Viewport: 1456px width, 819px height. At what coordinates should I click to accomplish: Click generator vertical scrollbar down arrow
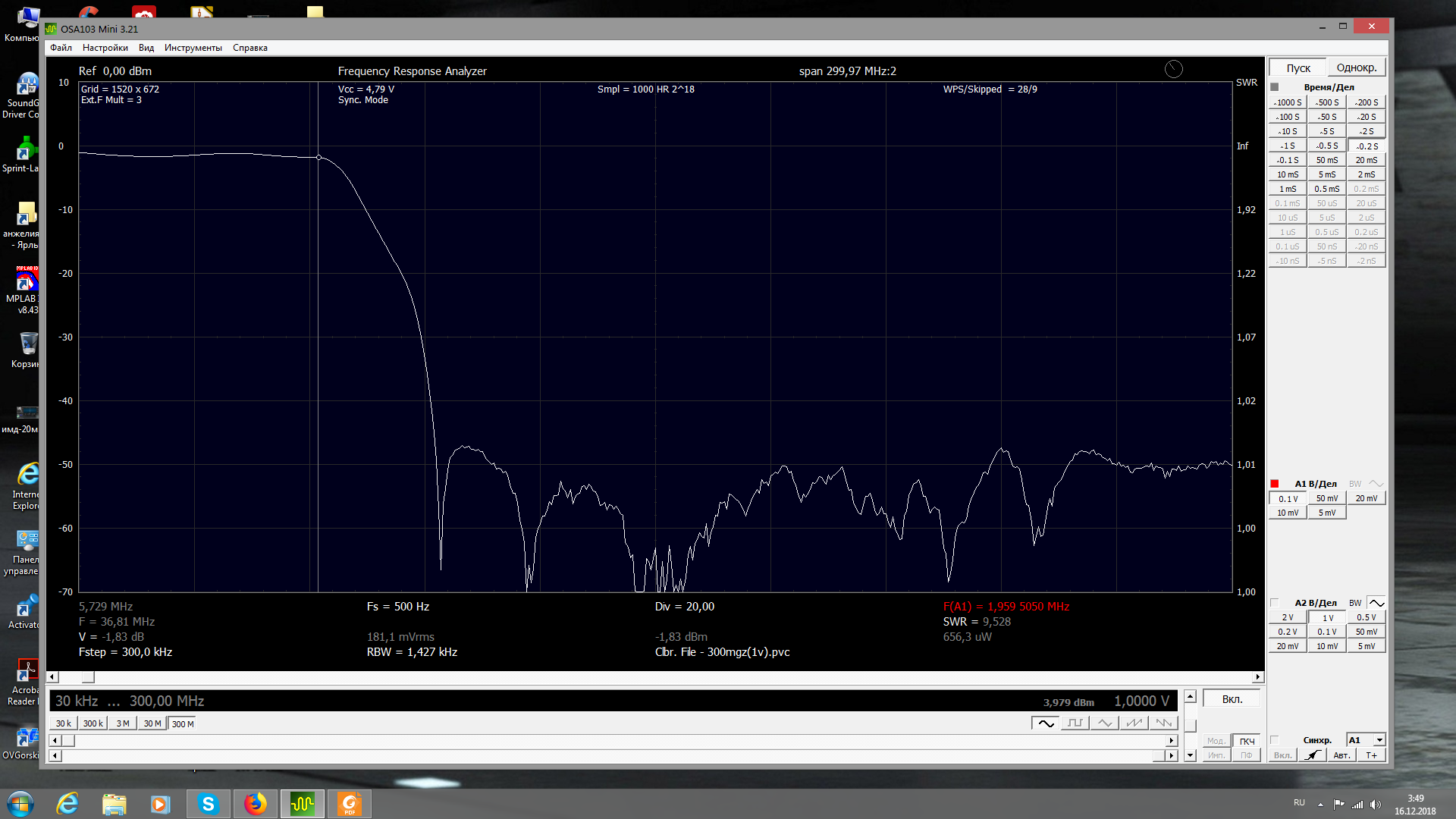pyautogui.click(x=1191, y=755)
